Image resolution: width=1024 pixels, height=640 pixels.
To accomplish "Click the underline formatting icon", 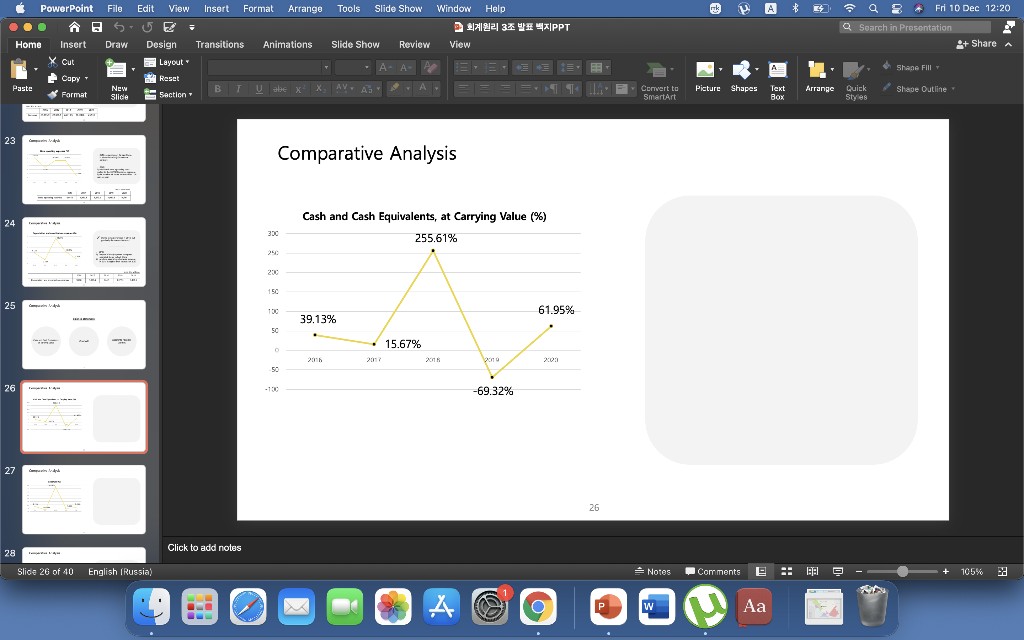I will [260, 88].
